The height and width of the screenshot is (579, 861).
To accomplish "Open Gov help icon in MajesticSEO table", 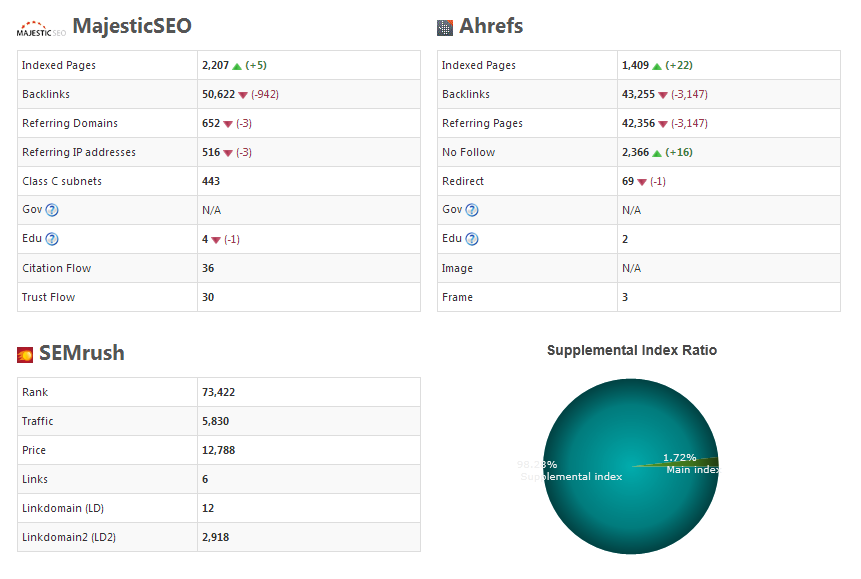I will [52, 210].
